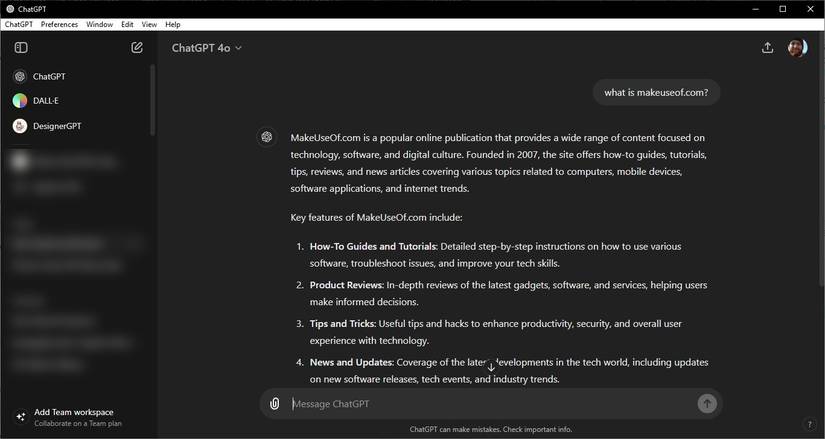
Task: Open DesignerGPT from the sidebar
Action: coord(56,126)
